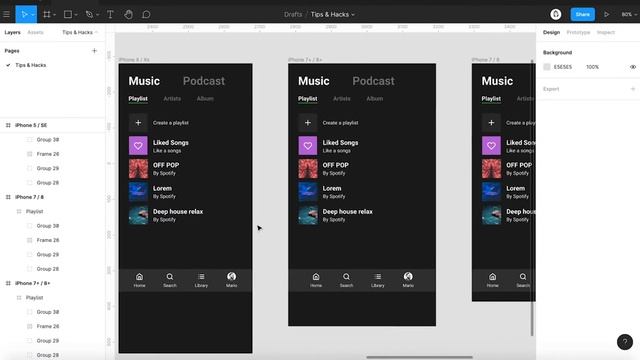
Task: Toggle background visibility eye icon
Action: 632,67
